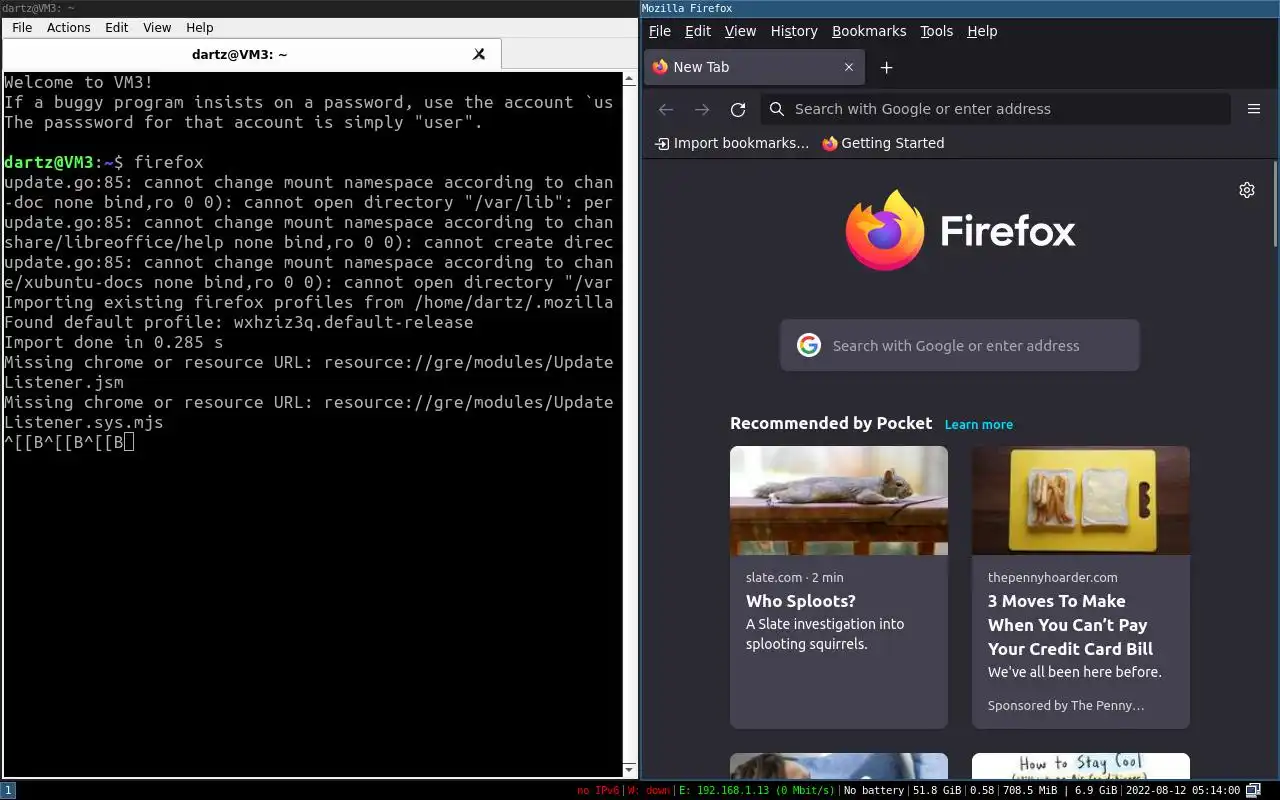Click How to Stay Cool card thumbnail
The width and height of the screenshot is (1280, 800).
[x=1081, y=766]
